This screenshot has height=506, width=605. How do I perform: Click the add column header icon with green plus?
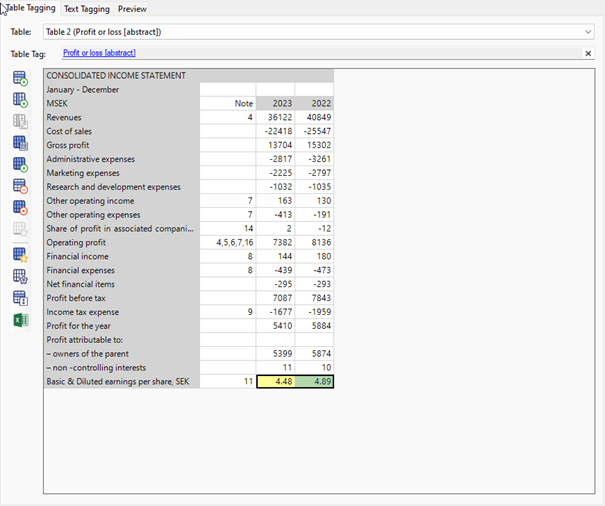20,100
